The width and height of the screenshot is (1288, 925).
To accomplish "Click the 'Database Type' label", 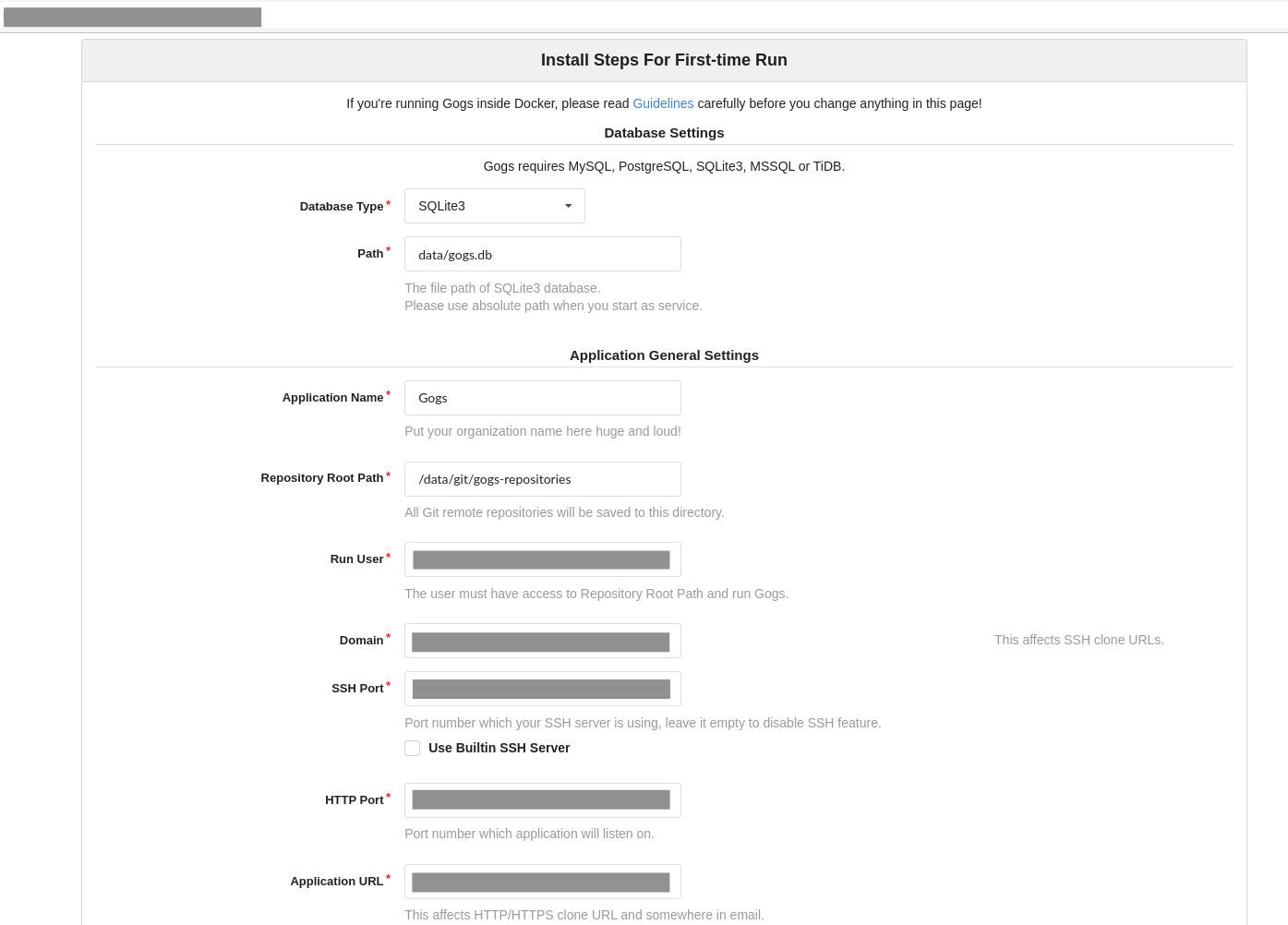I will click(x=342, y=207).
